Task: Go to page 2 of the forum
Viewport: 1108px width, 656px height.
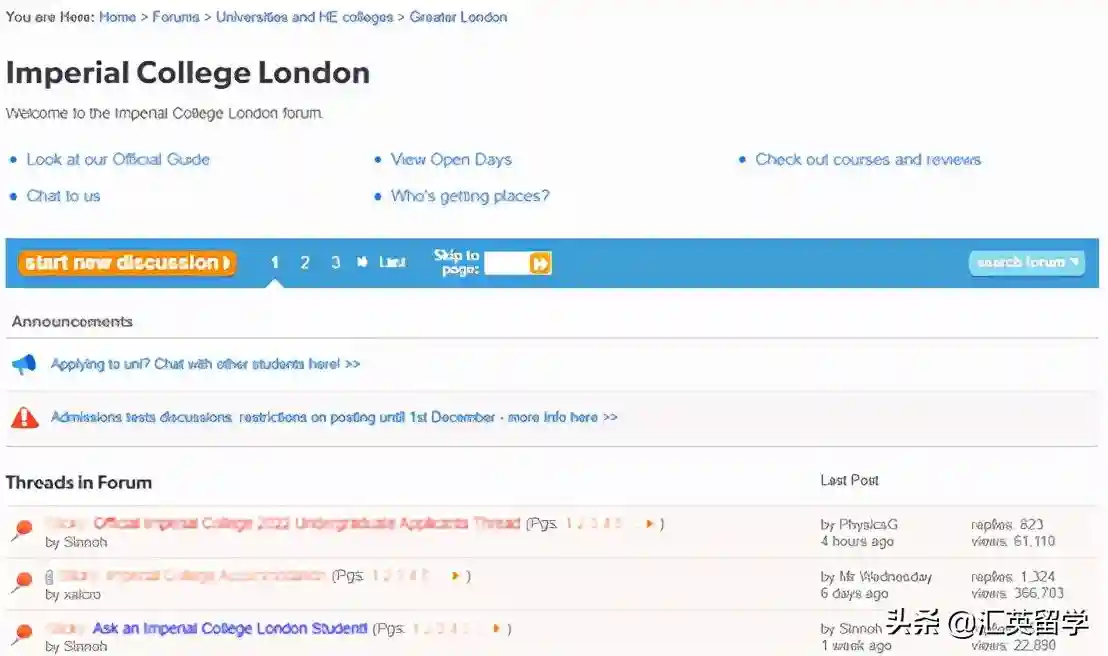Action: click(x=305, y=263)
